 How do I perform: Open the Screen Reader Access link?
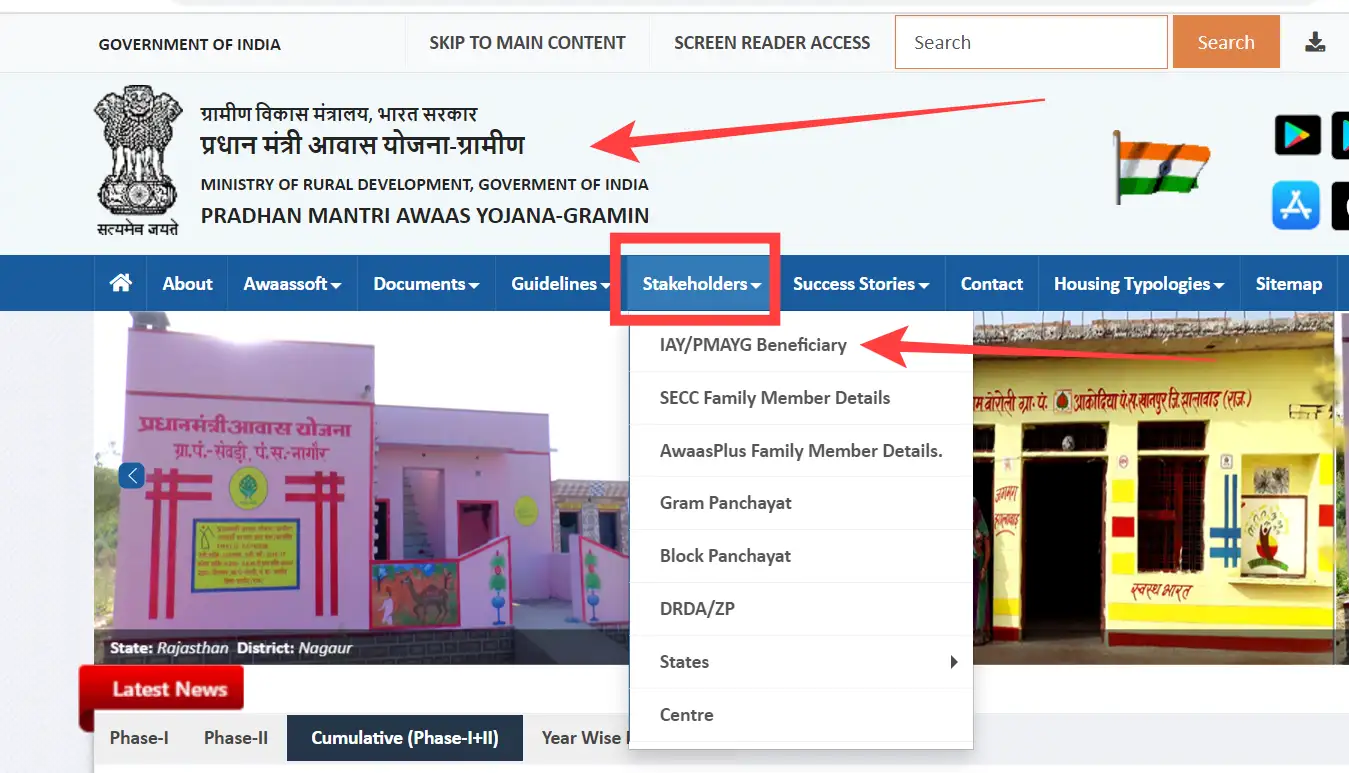coord(772,43)
